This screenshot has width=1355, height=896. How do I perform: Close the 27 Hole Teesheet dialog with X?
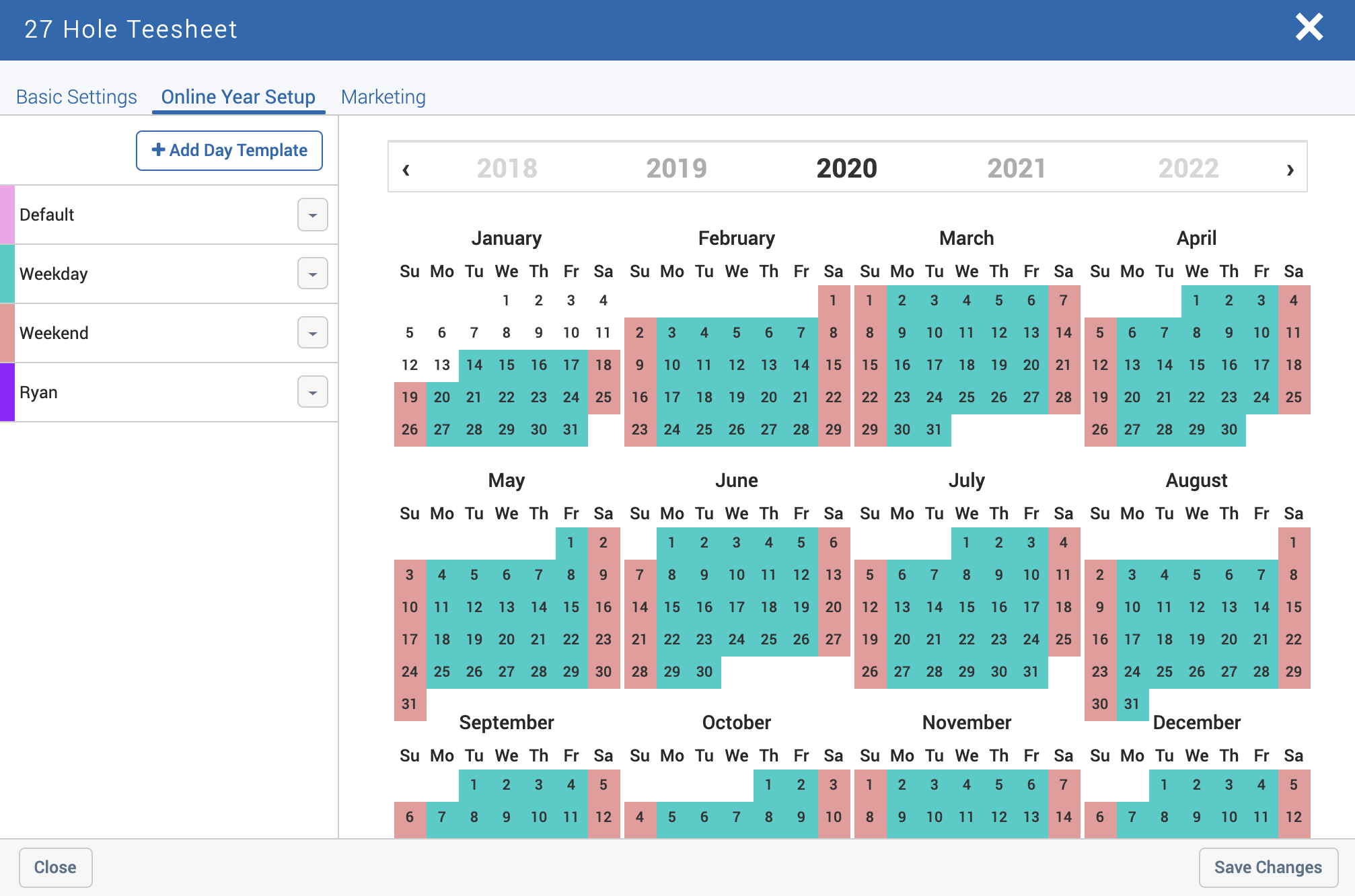tap(1309, 28)
